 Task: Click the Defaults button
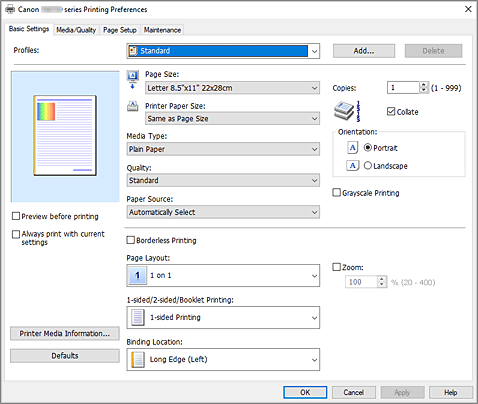[x=65, y=356]
